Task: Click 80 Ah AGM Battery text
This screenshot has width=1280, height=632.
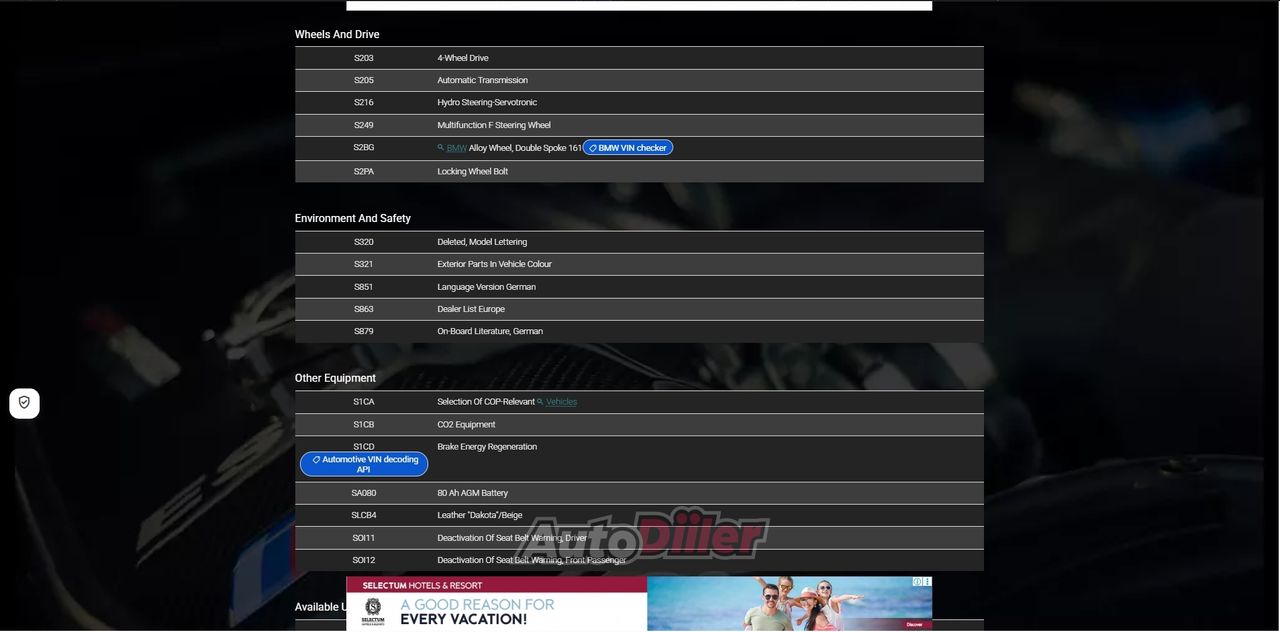Action: (473, 493)
